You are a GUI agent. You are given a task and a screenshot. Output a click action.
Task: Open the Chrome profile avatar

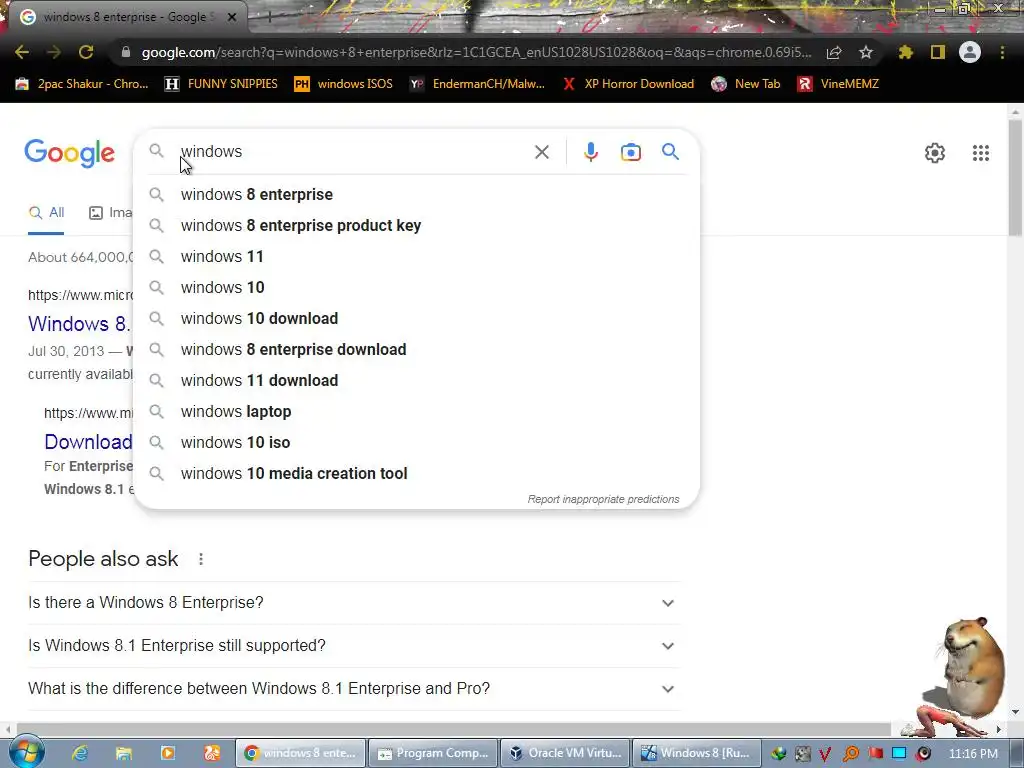click(x=970, y=52)
